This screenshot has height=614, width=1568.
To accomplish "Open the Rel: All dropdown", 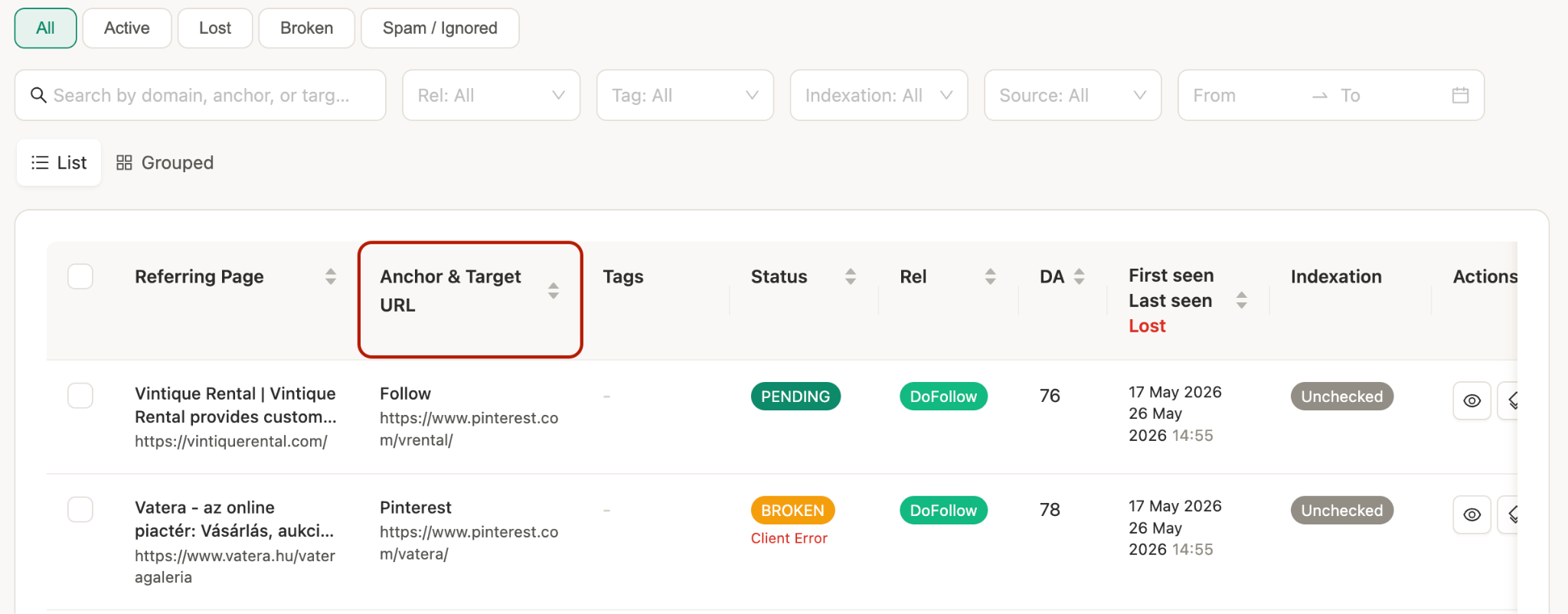I will pyautogui.click(x=491, y=95).
